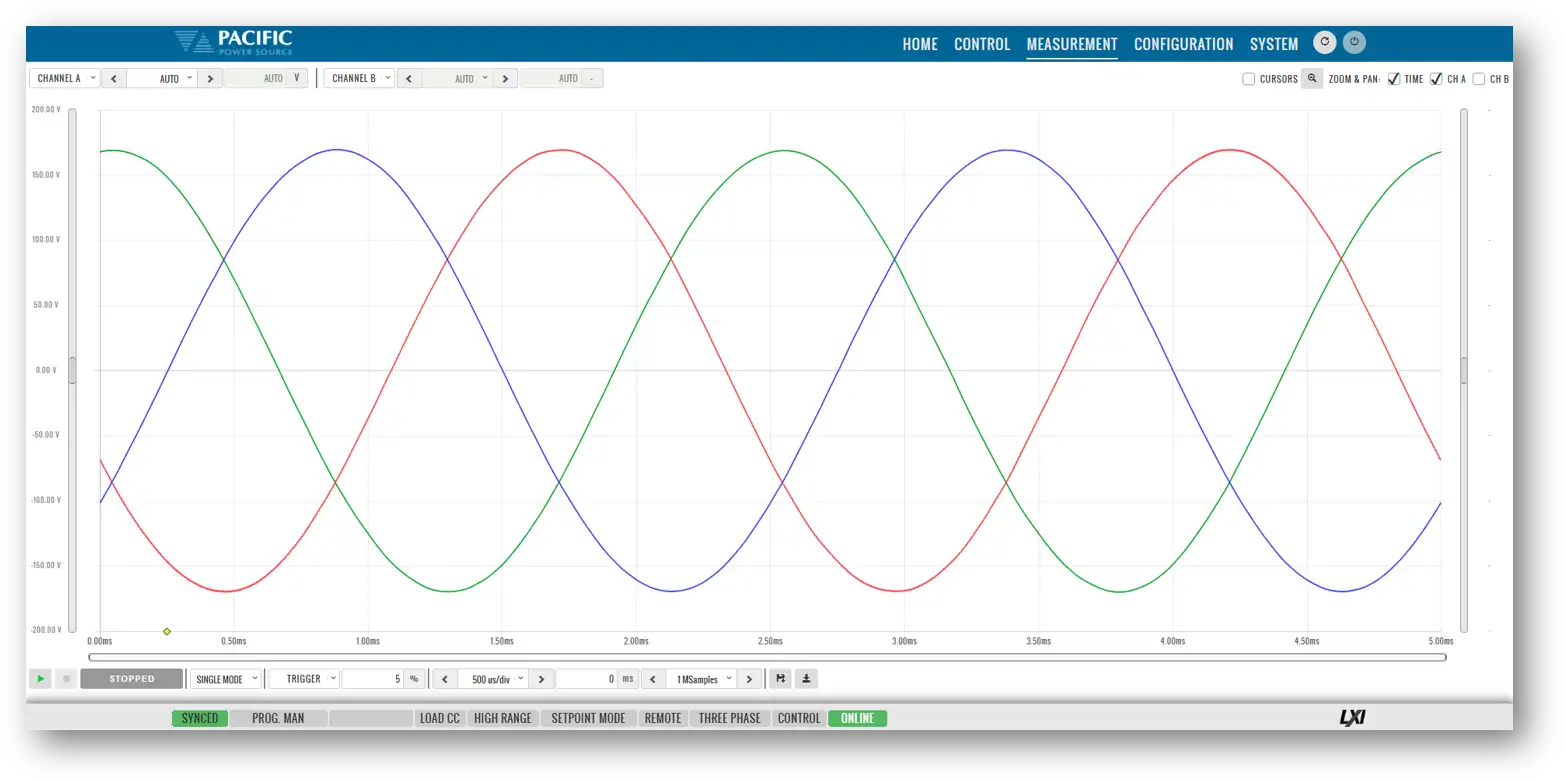Image resolution: width=1565 pixels, height=782 pixels.
Task: Uncheck the Time zoom and pan checkbox
Action: click(x=1393, y=79)
